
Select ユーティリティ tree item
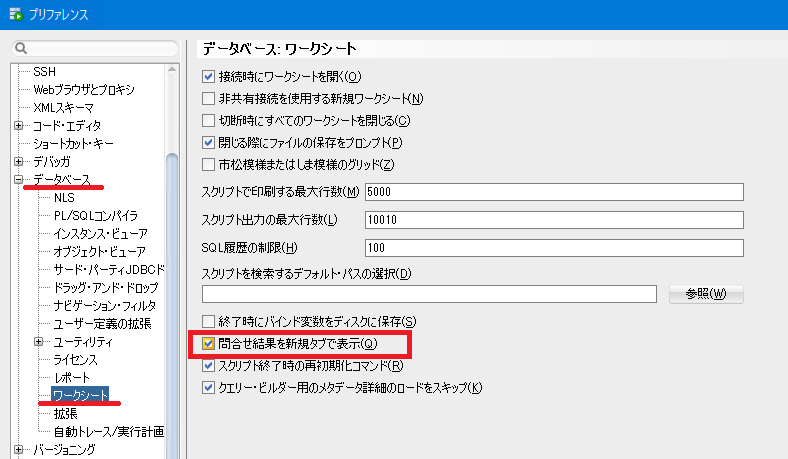[x=83, y=342]
